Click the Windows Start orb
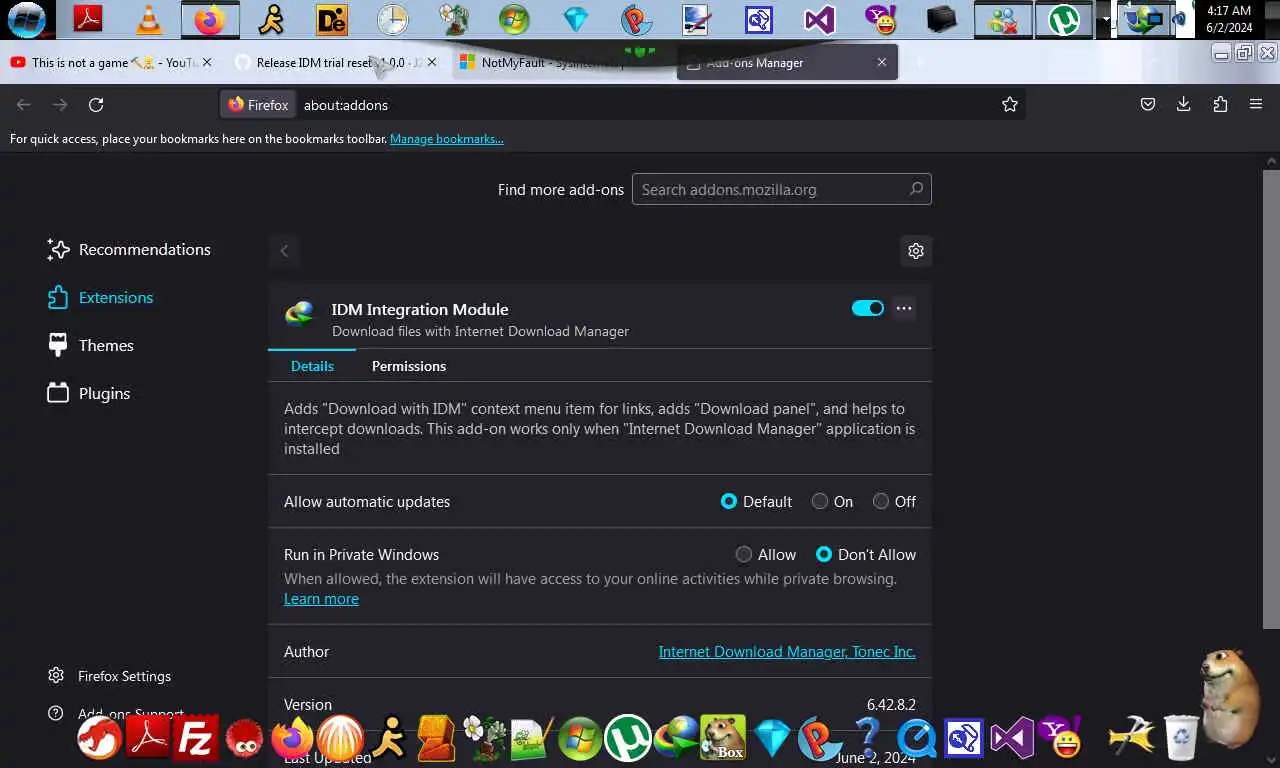1280x768 pixels. tap(27, 19)
